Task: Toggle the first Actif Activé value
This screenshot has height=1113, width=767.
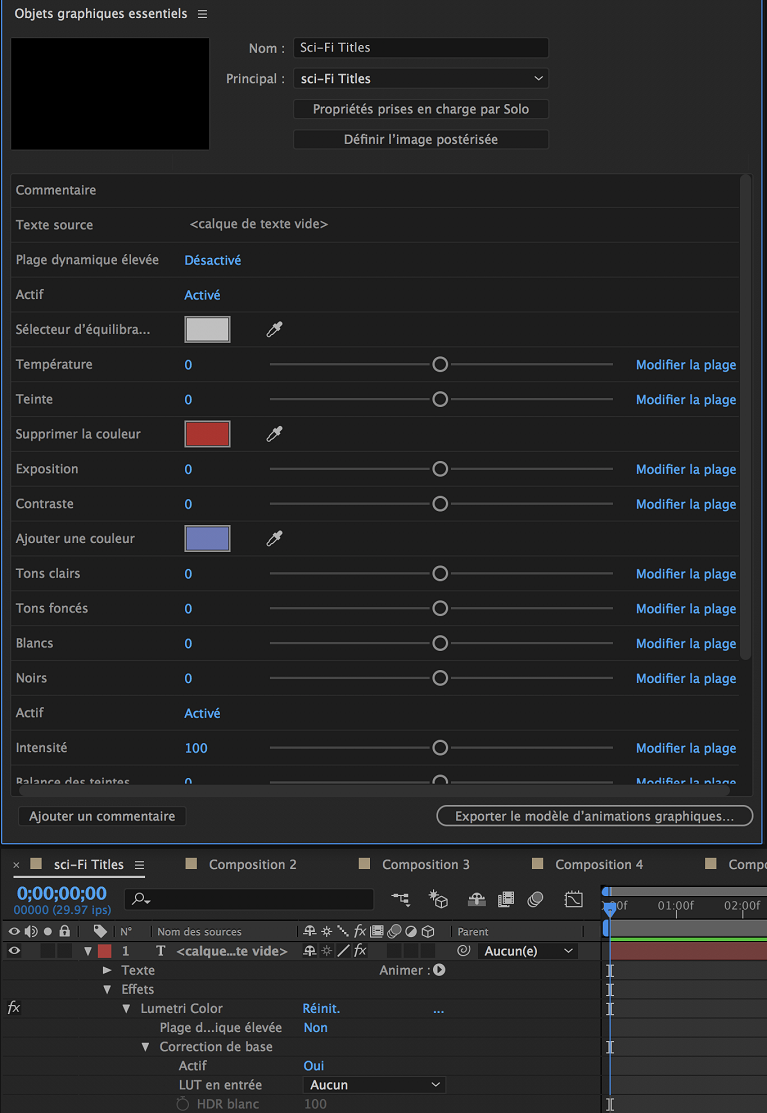Action: coord(202,295)
